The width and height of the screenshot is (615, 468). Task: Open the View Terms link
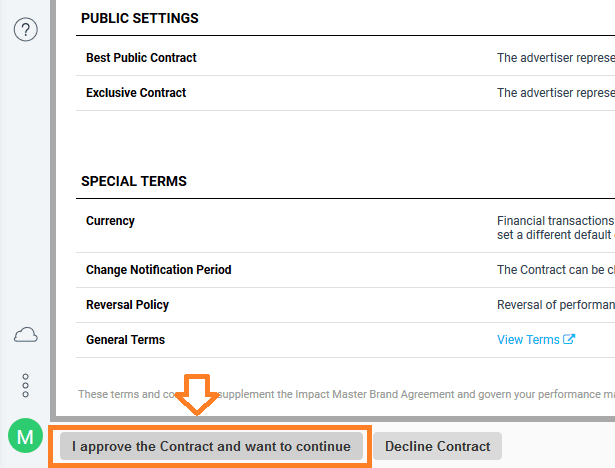(528, 339)
